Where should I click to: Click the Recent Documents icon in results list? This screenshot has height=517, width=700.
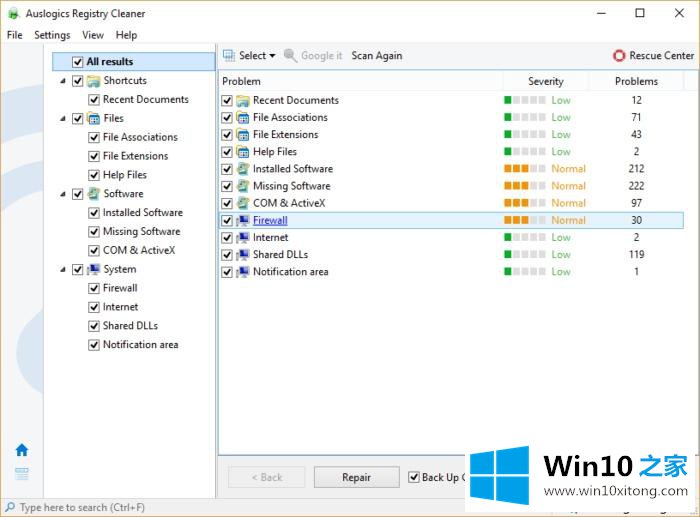click(242, 100)
